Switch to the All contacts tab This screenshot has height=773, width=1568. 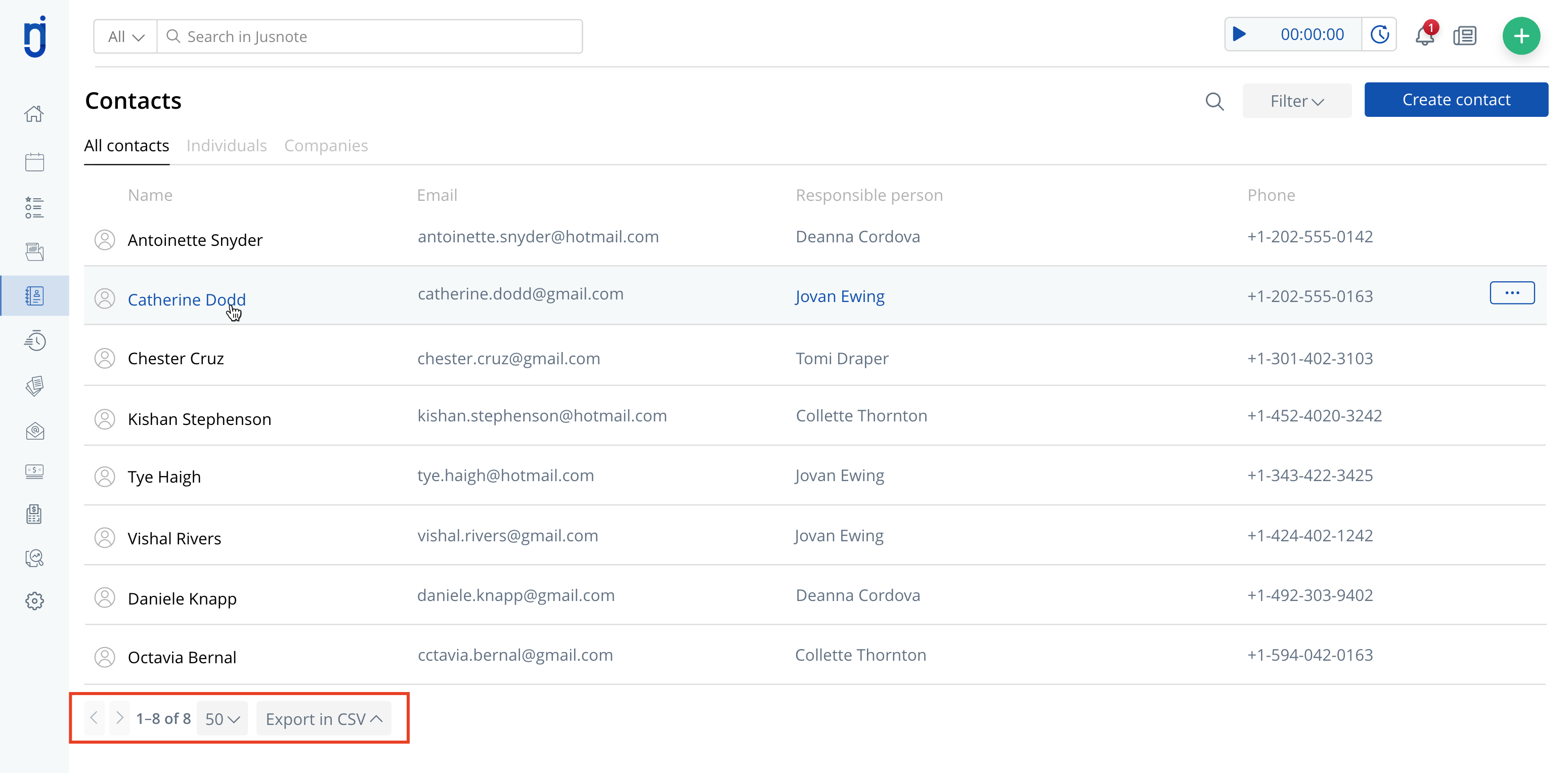coord(126,146)
